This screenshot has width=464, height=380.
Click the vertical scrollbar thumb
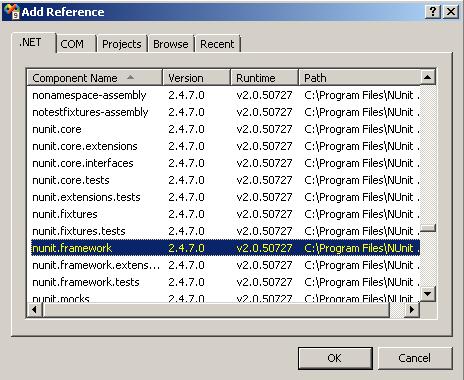pyautogui.click(x=428, y=228)
